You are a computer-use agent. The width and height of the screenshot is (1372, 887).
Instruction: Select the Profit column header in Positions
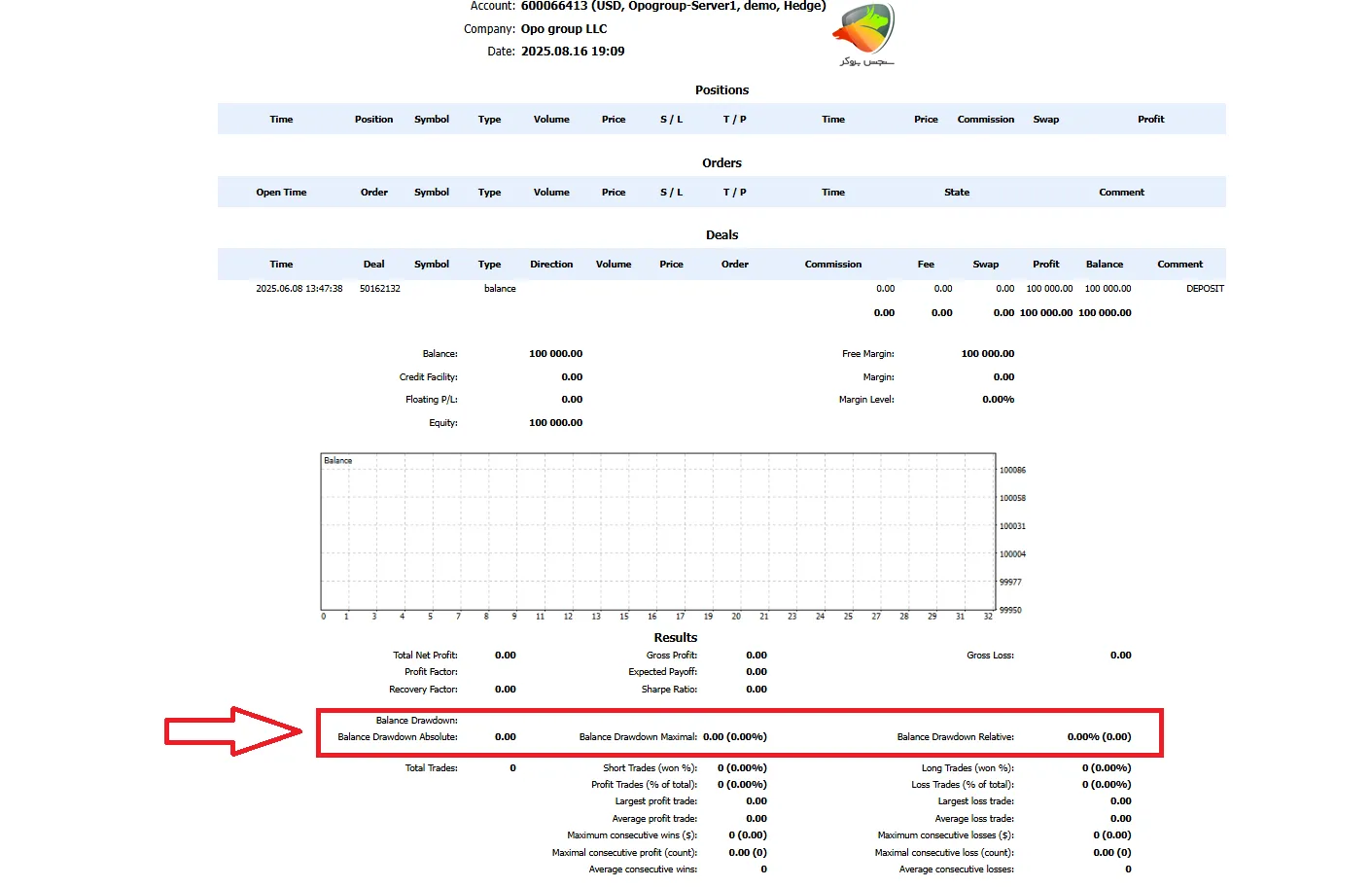click(1150, 120)
